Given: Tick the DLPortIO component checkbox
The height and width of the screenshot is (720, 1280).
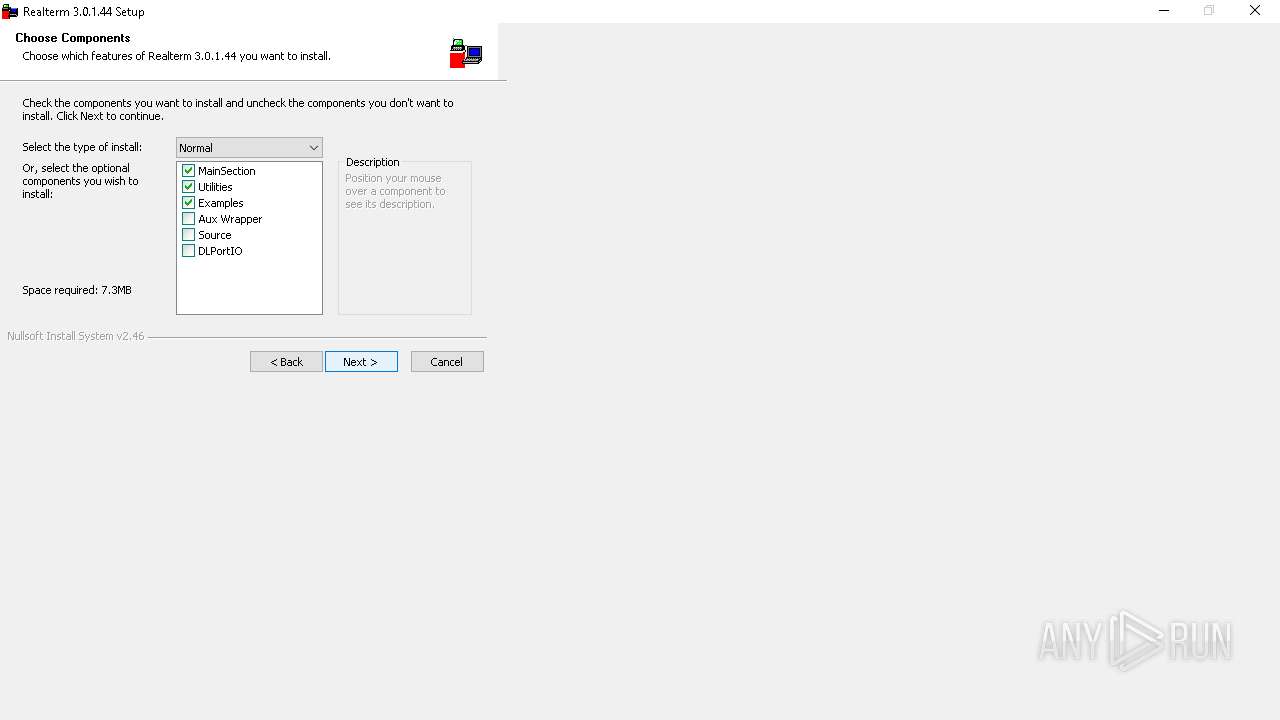Looking at the screenshot, I should 188,251.
